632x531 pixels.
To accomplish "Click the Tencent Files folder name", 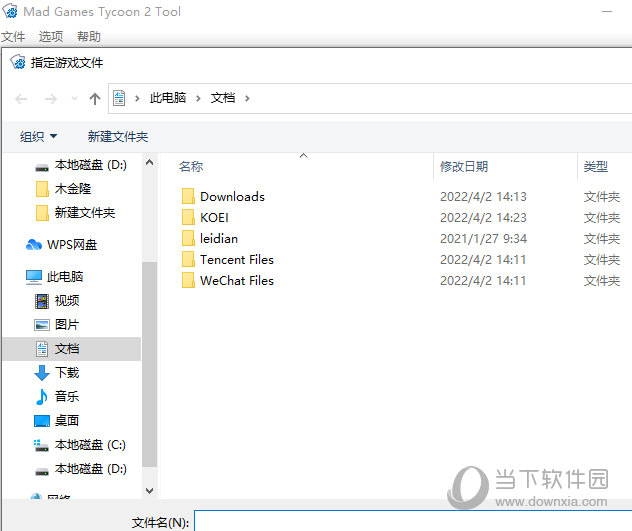I will pos(237,259).
